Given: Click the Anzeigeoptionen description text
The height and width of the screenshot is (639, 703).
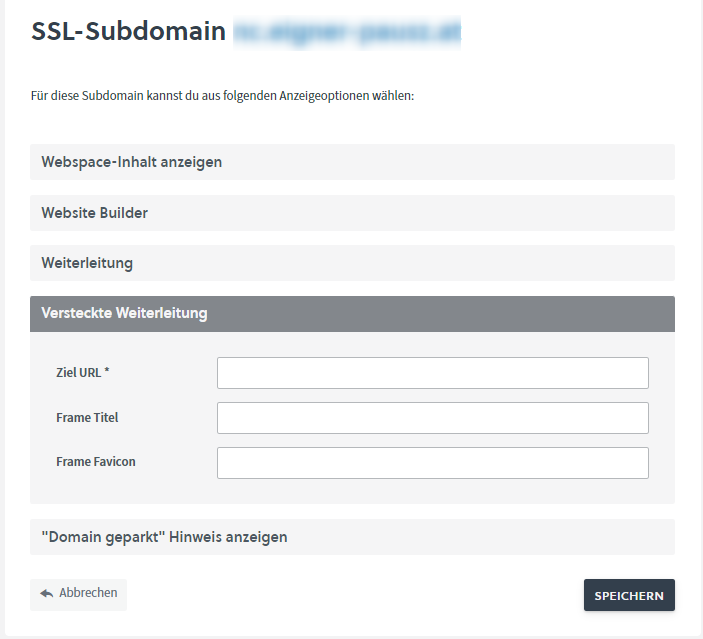Looking at the screenshot, I should click(x=223, y=97).
